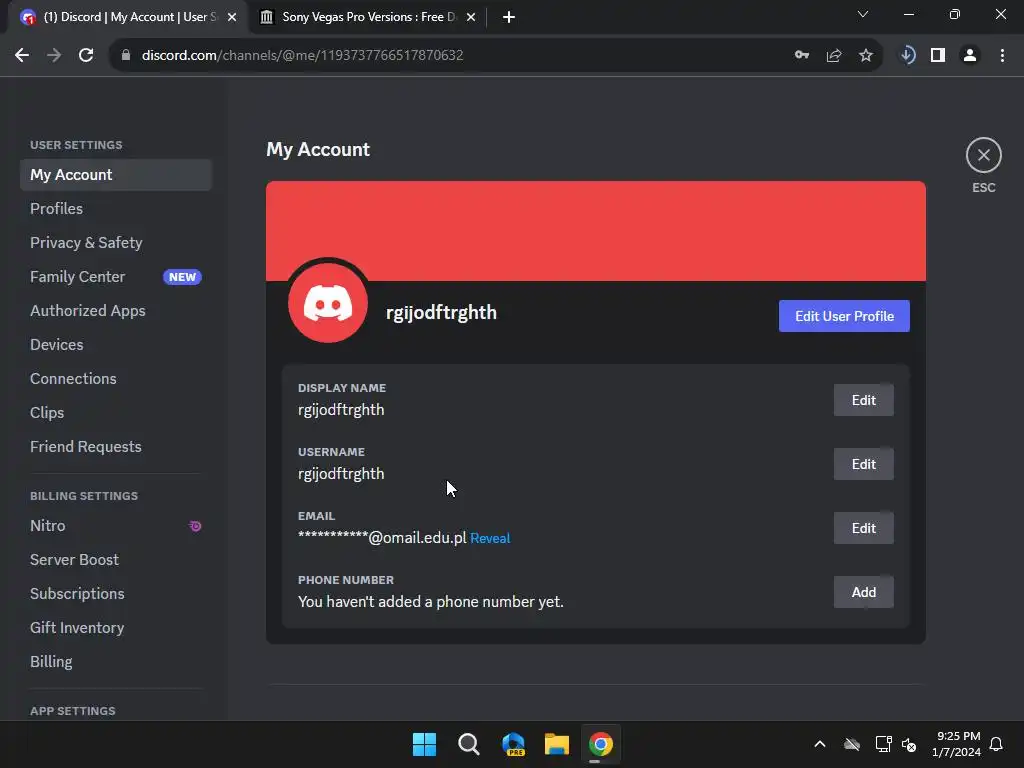Open clock and date panel

(957, 744)
